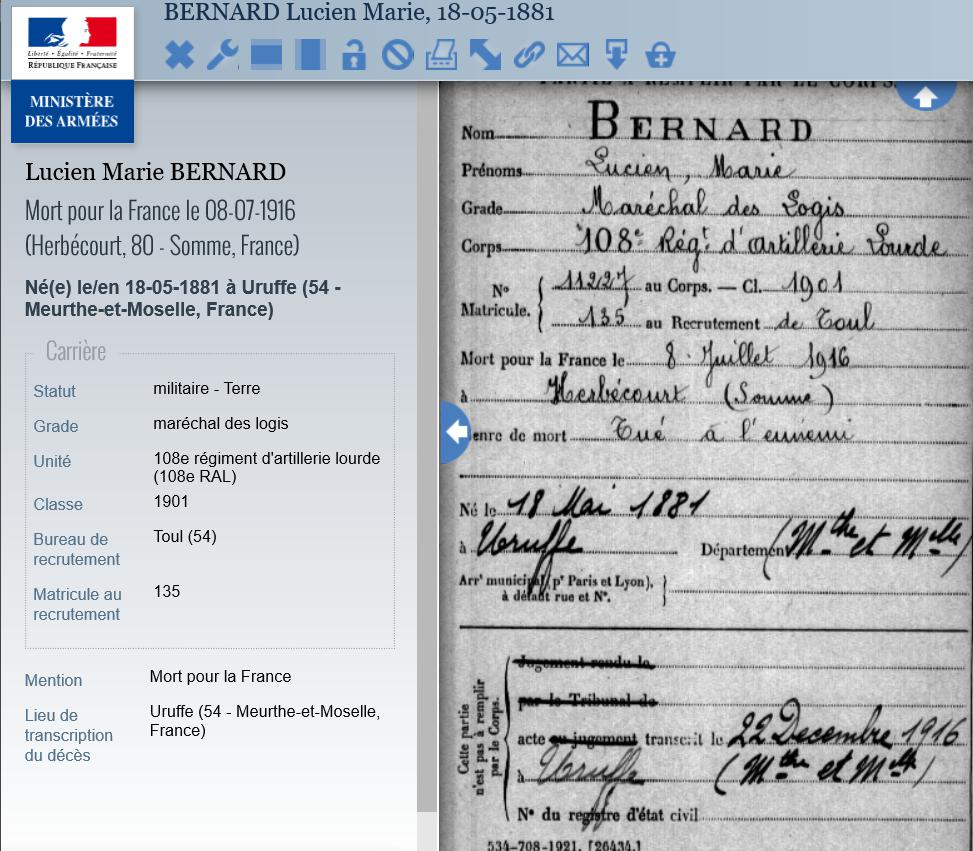The width and height of the screenshot is (973, 851).
Task: Click the République Française Ministère des Armées logo
Action: tap(73, 74)
